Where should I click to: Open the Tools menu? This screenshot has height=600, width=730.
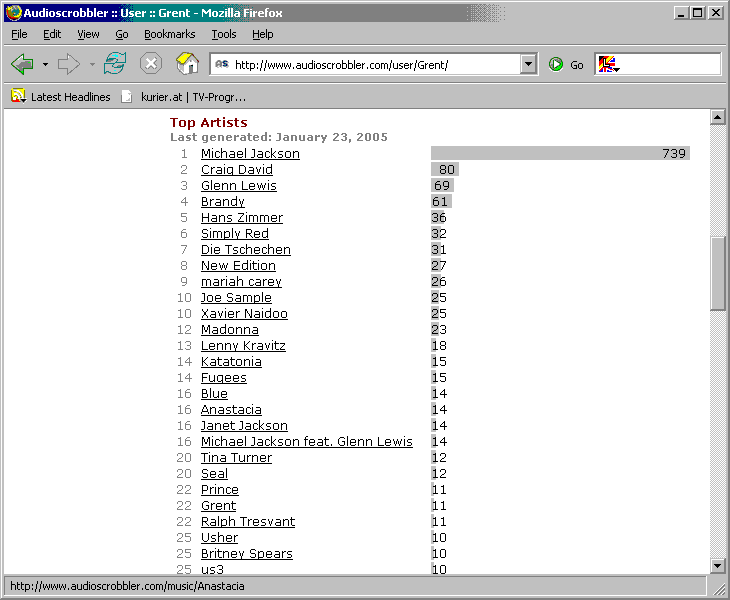(x=224, y=34)
